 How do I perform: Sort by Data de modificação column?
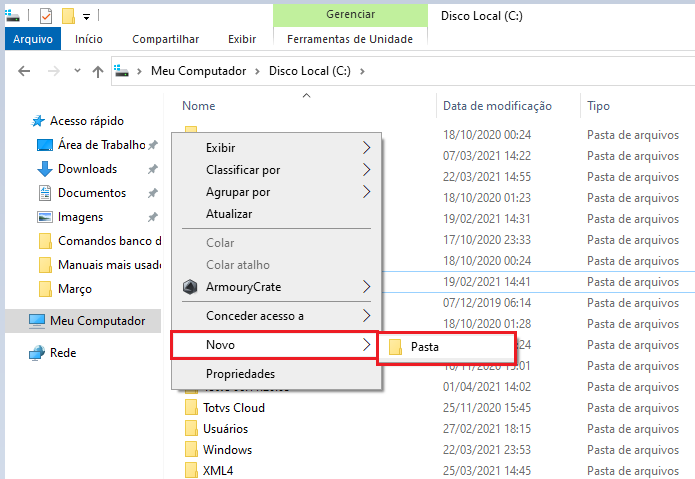[497, 106]
